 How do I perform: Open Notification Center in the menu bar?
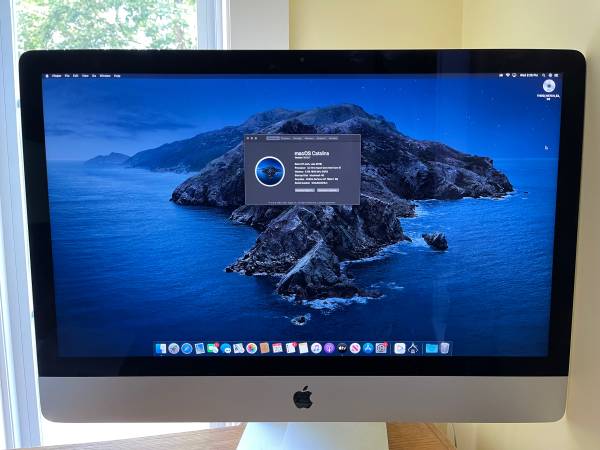556,75
